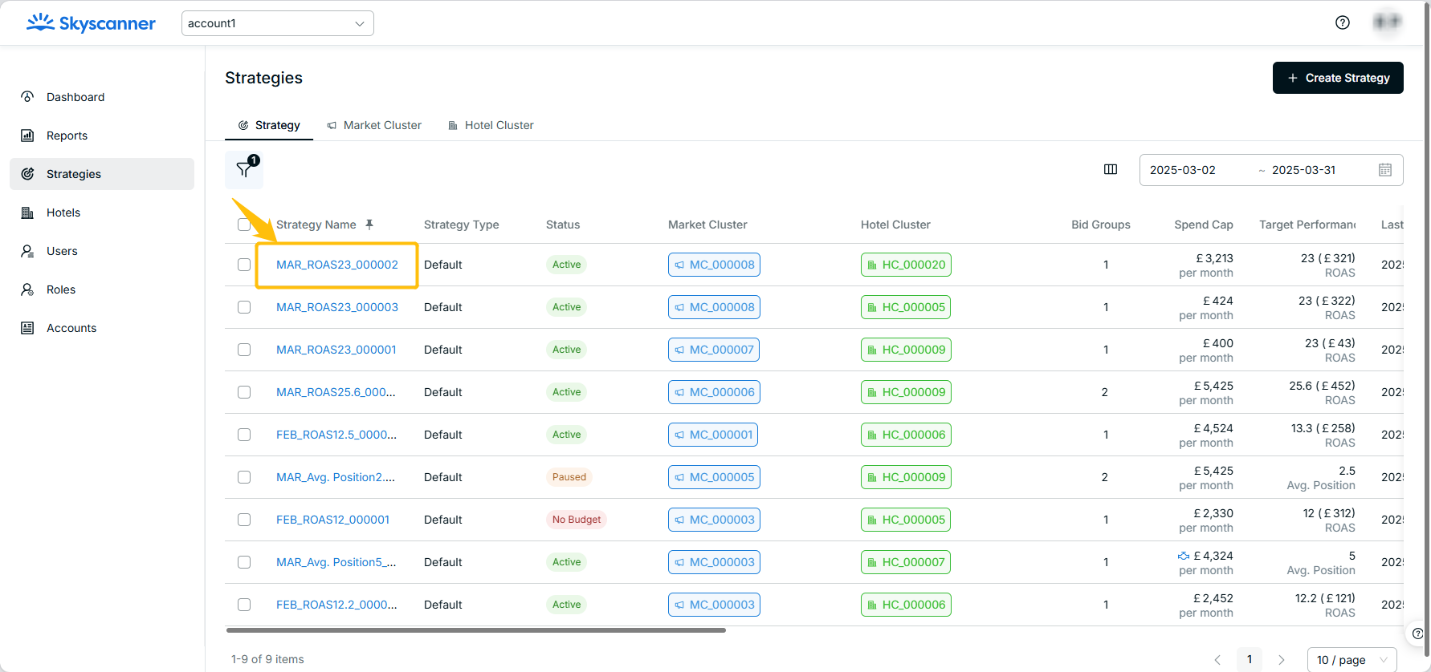
Task: Open the user avatar in top right
Action: (x=1387, y=22)
